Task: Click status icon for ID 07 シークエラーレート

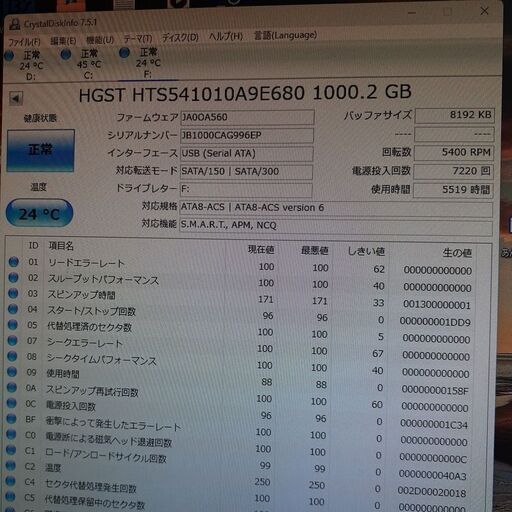Action: click(x=12, y=340)
